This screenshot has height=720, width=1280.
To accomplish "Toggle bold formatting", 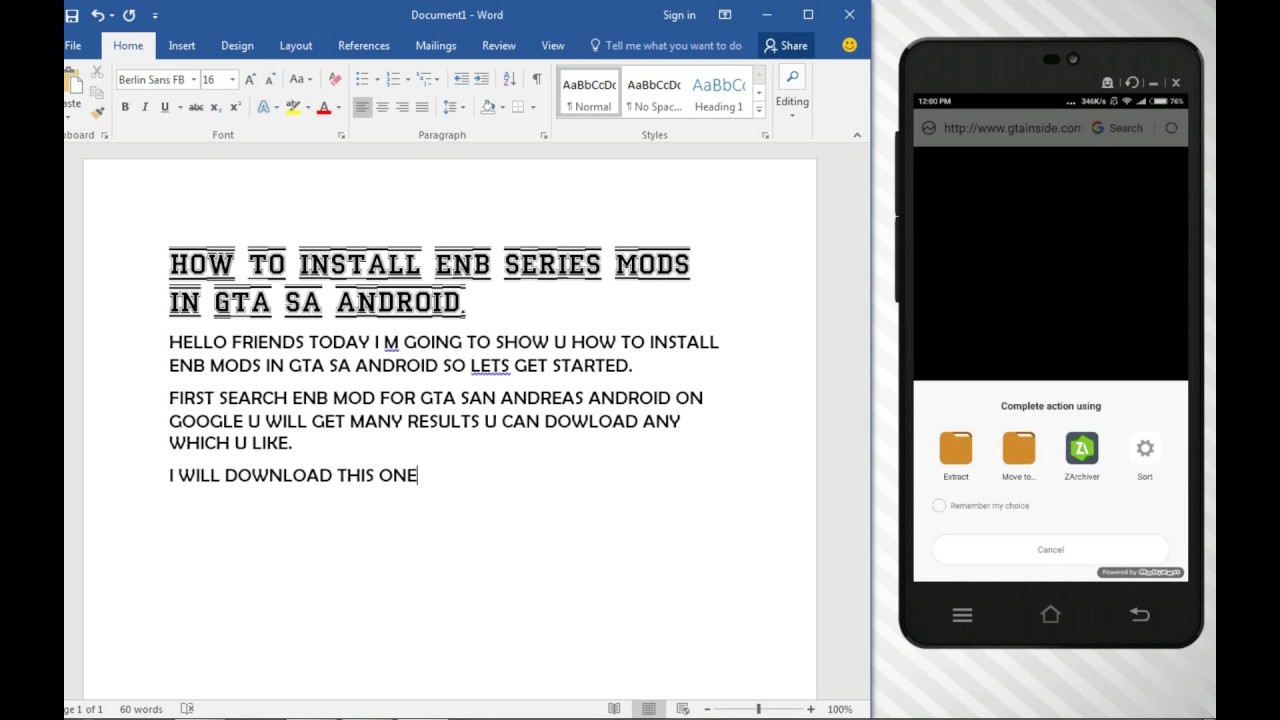I will pos(125,107).
